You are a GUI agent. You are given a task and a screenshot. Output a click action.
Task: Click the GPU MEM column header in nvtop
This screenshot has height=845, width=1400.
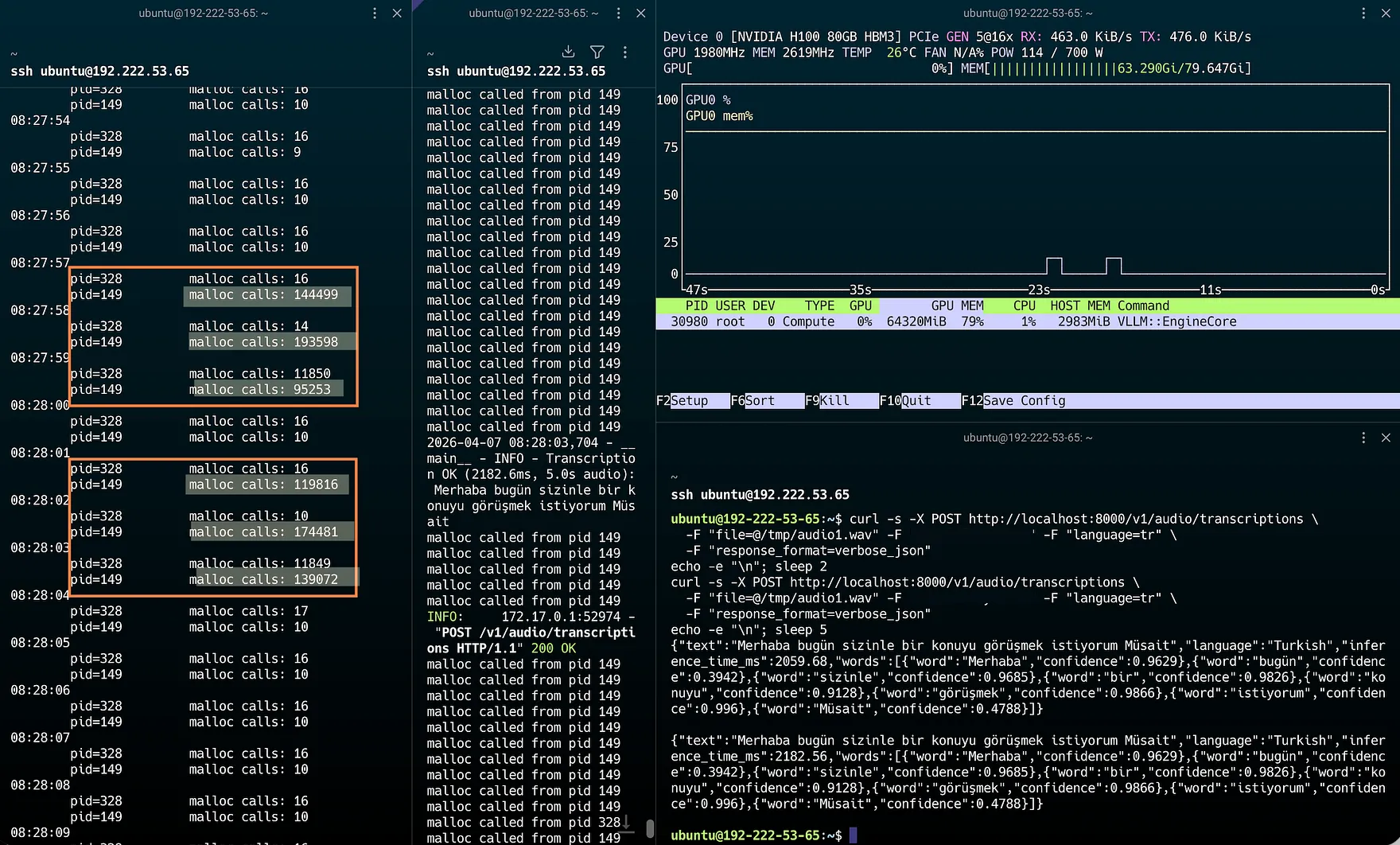pos(957,306)
